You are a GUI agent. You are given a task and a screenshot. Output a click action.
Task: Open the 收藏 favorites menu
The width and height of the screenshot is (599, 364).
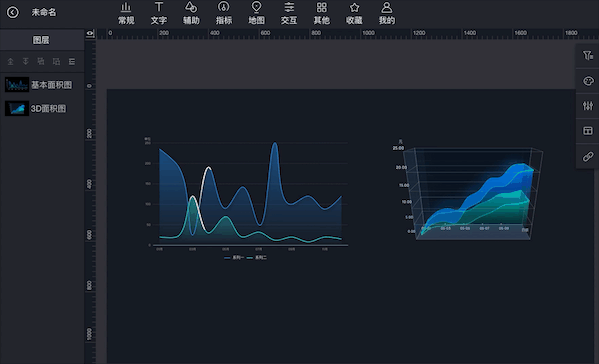point(354,13)
